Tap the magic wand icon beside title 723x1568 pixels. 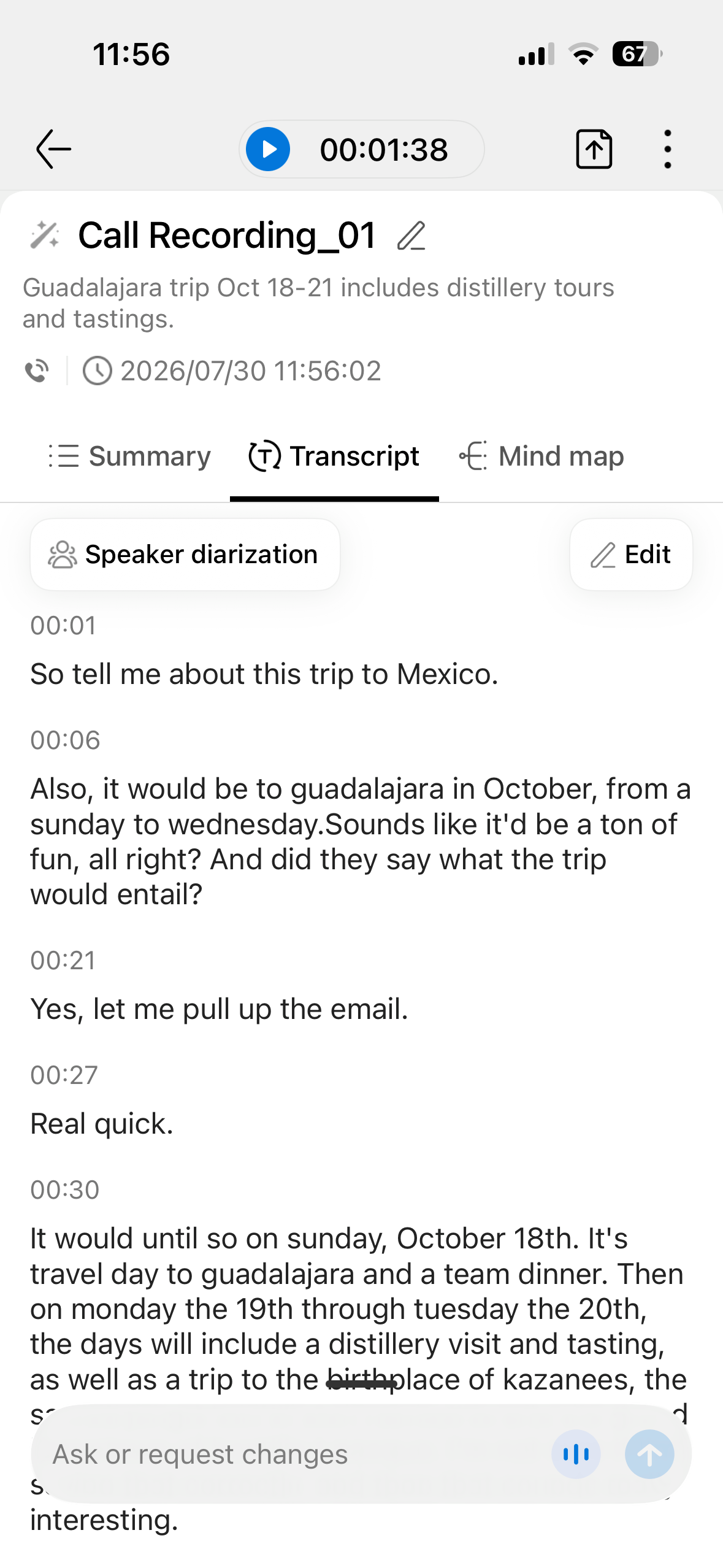point(45,236)
